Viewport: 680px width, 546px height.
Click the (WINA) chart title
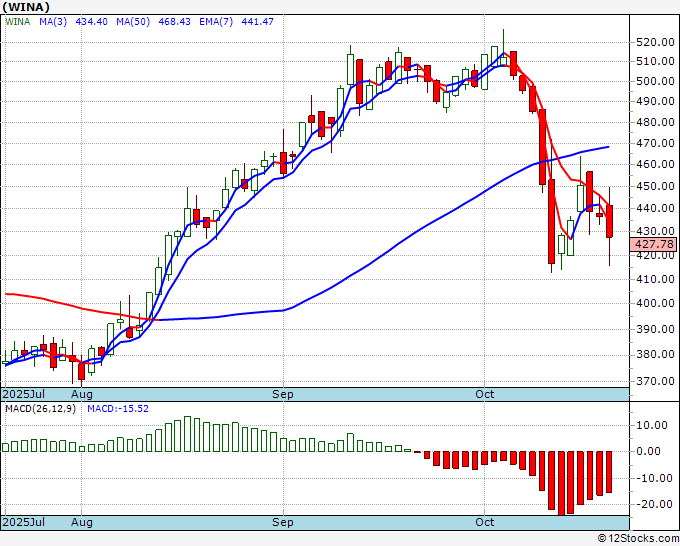point(26,7)
